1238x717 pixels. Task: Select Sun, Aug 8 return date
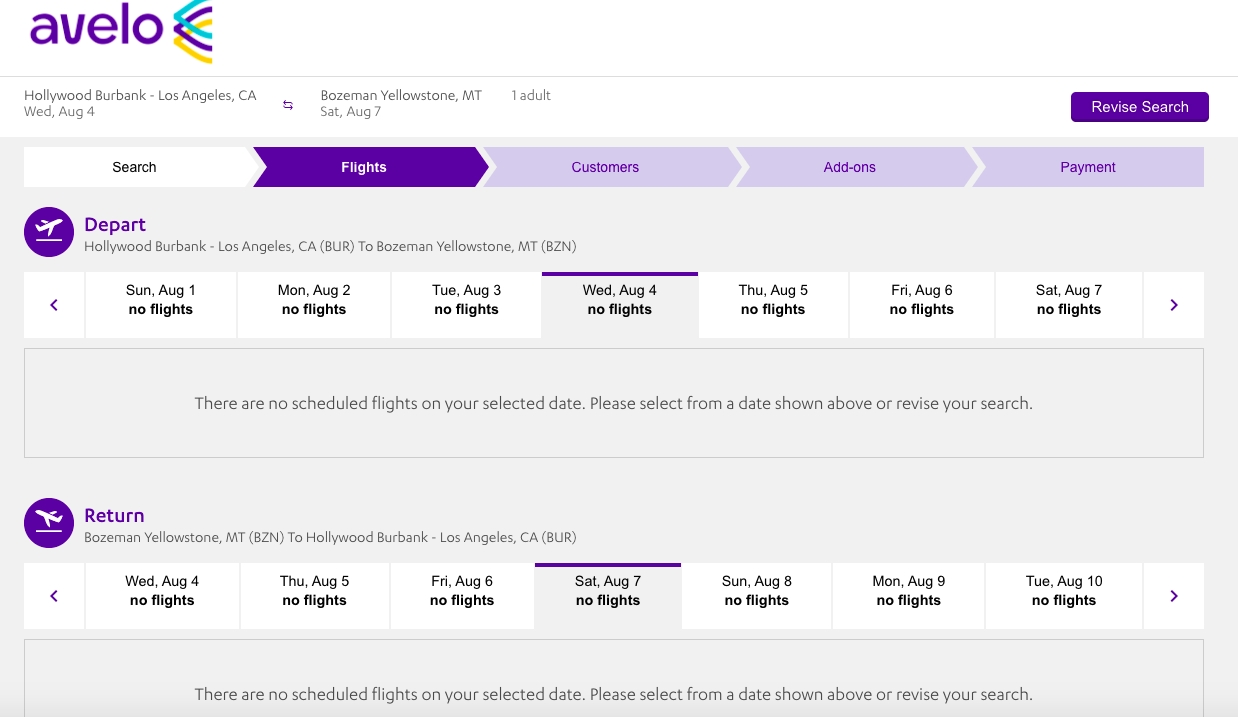757,596
